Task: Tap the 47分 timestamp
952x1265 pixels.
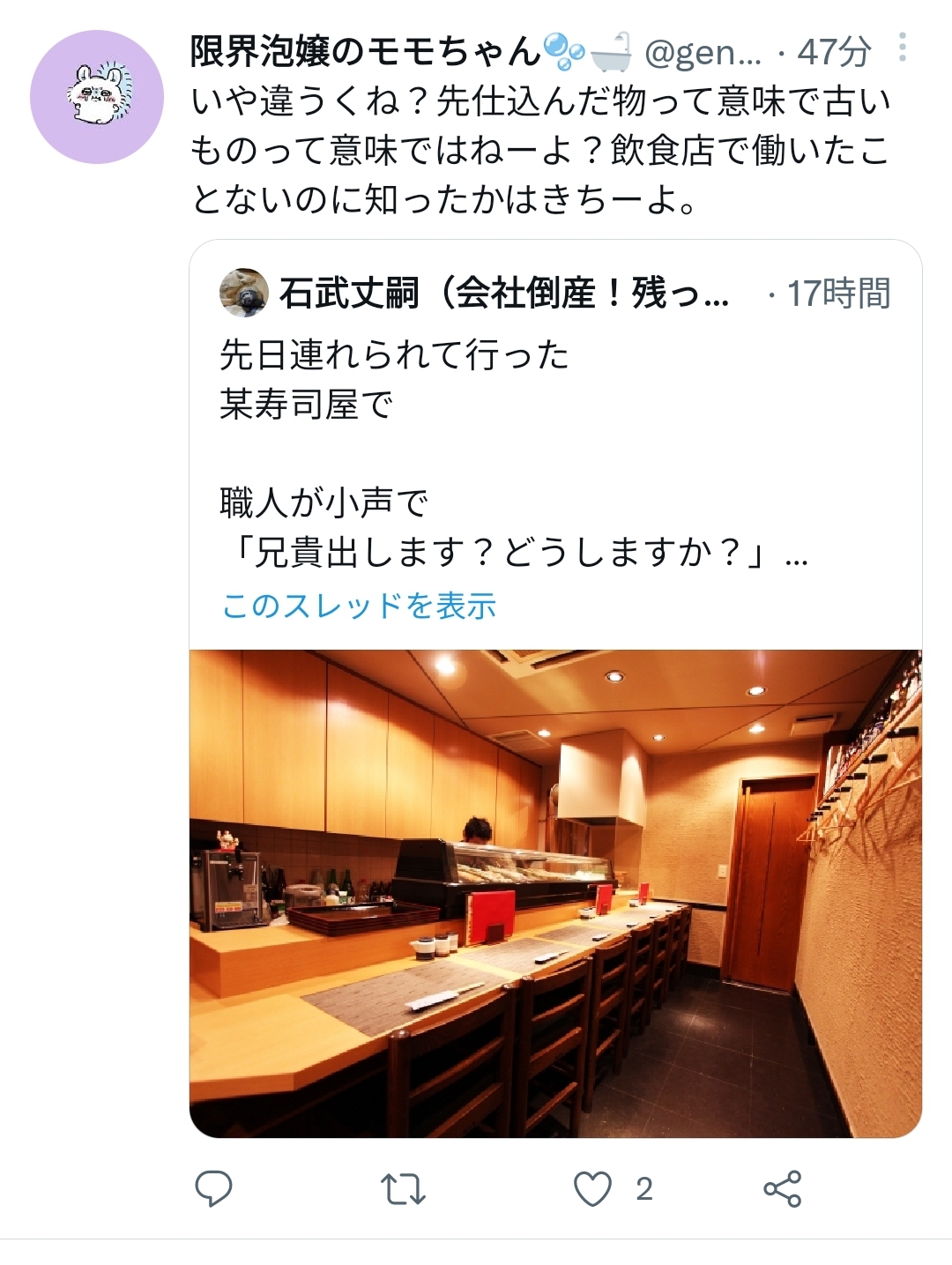Action: pos(834,52)
